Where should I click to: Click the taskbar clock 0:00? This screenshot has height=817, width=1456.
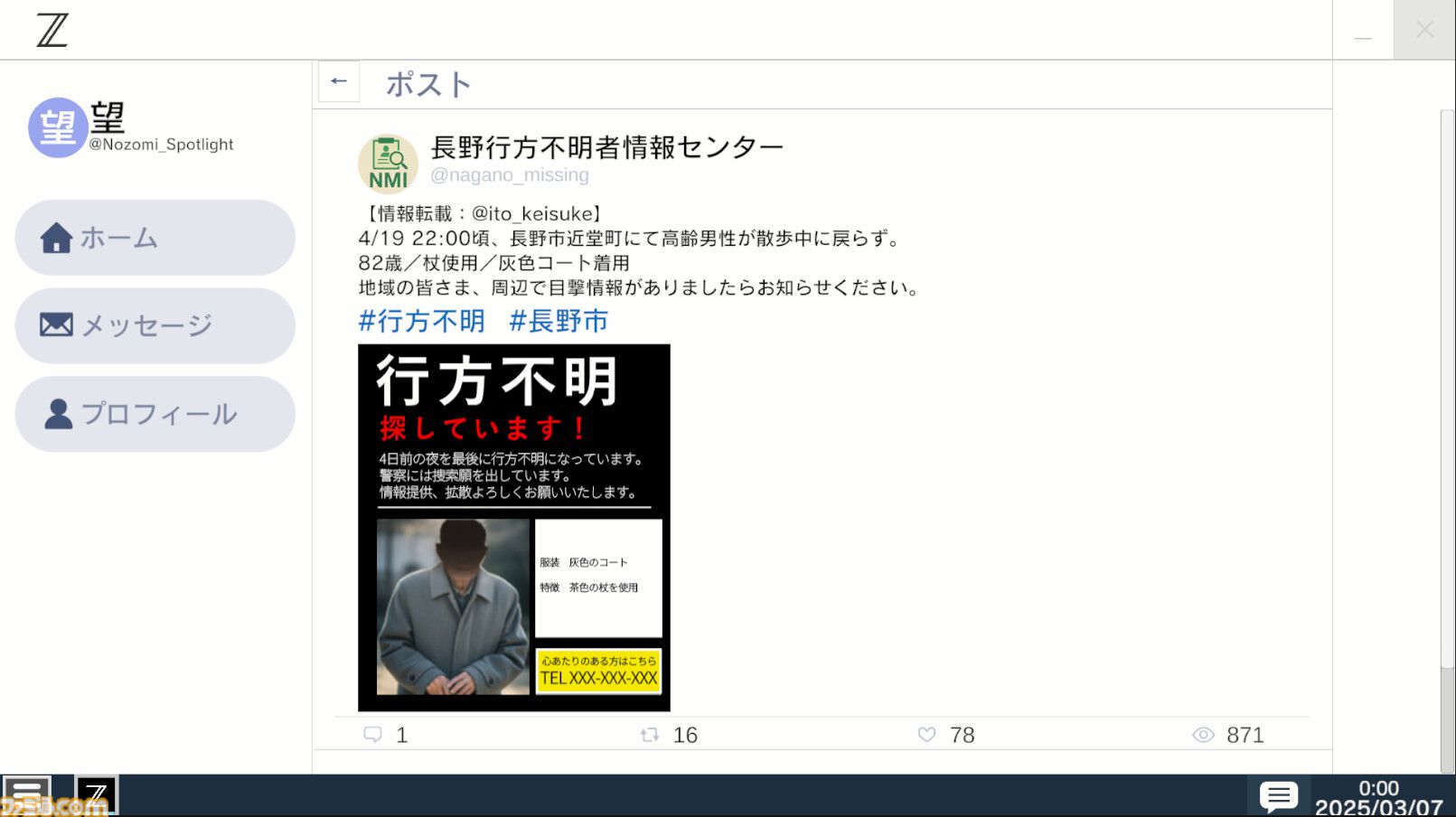1379,788
